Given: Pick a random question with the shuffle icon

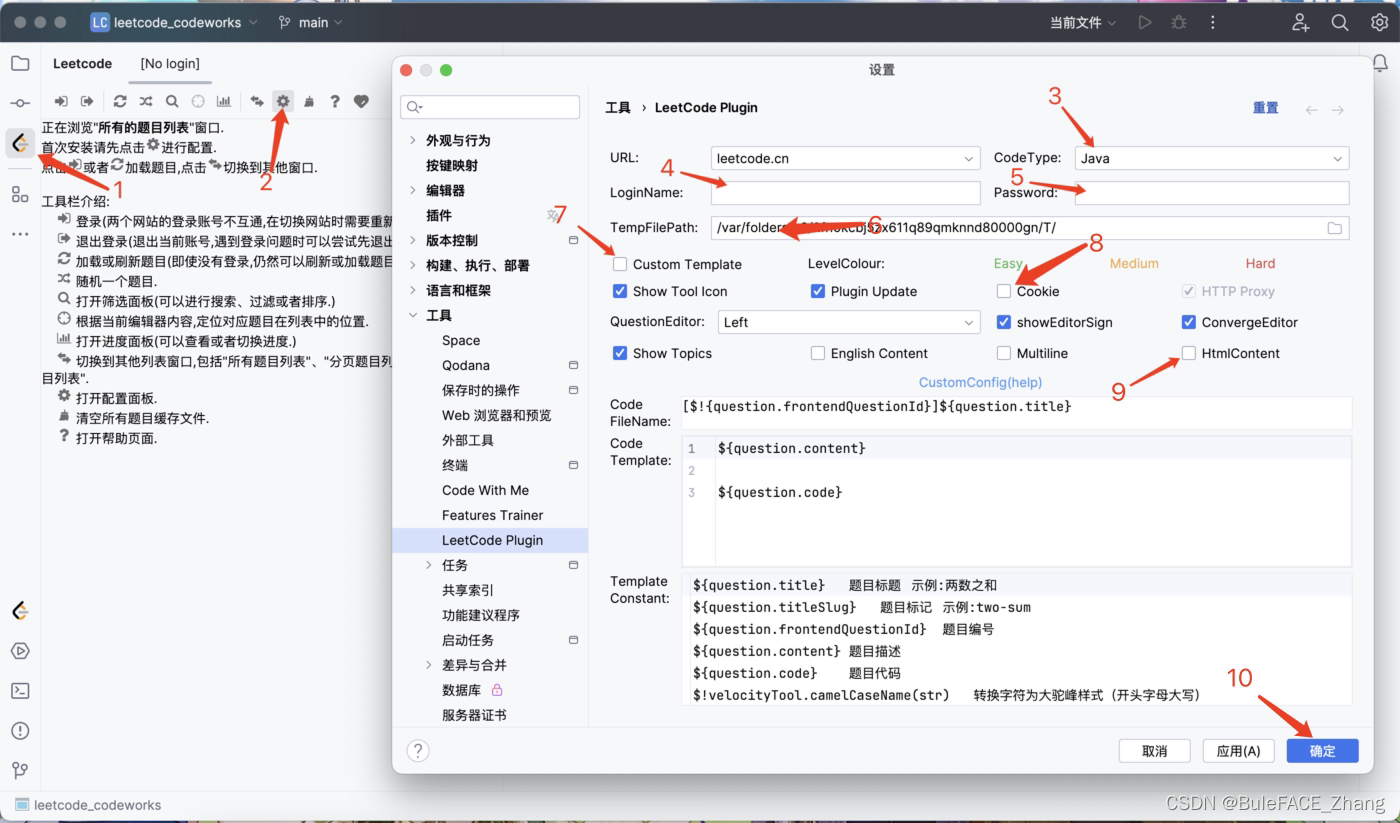Looking at the screenshot, I should 146,101.
